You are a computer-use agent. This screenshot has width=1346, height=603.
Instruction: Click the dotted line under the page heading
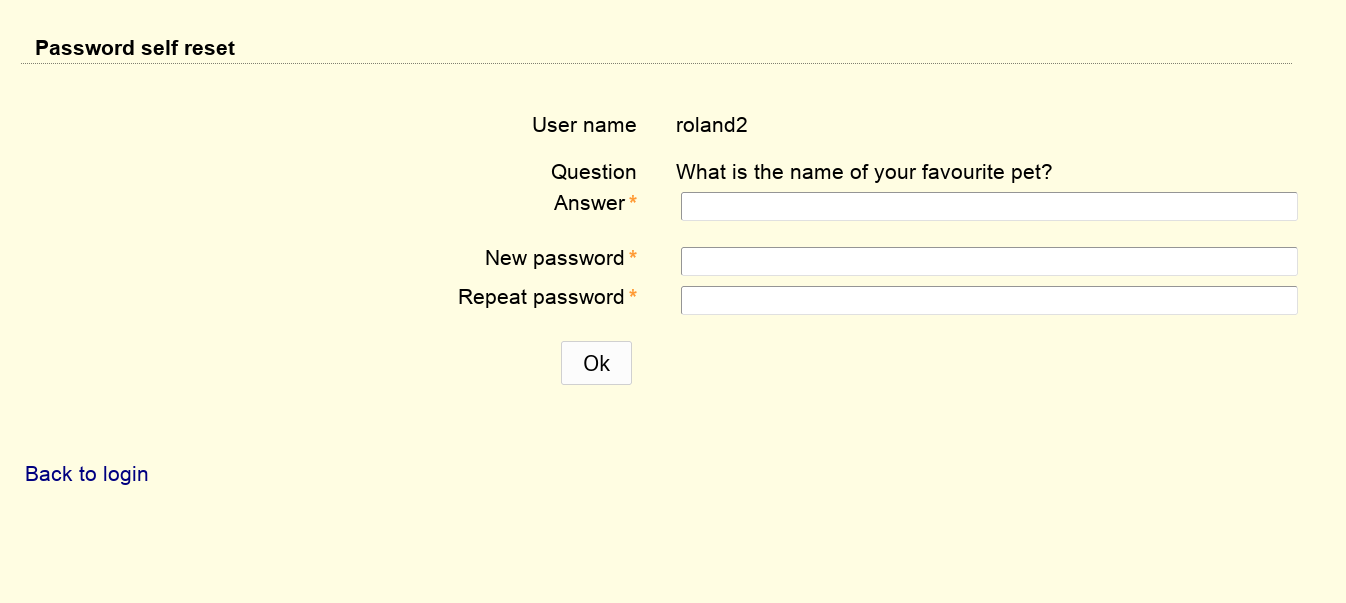(656, 64)
